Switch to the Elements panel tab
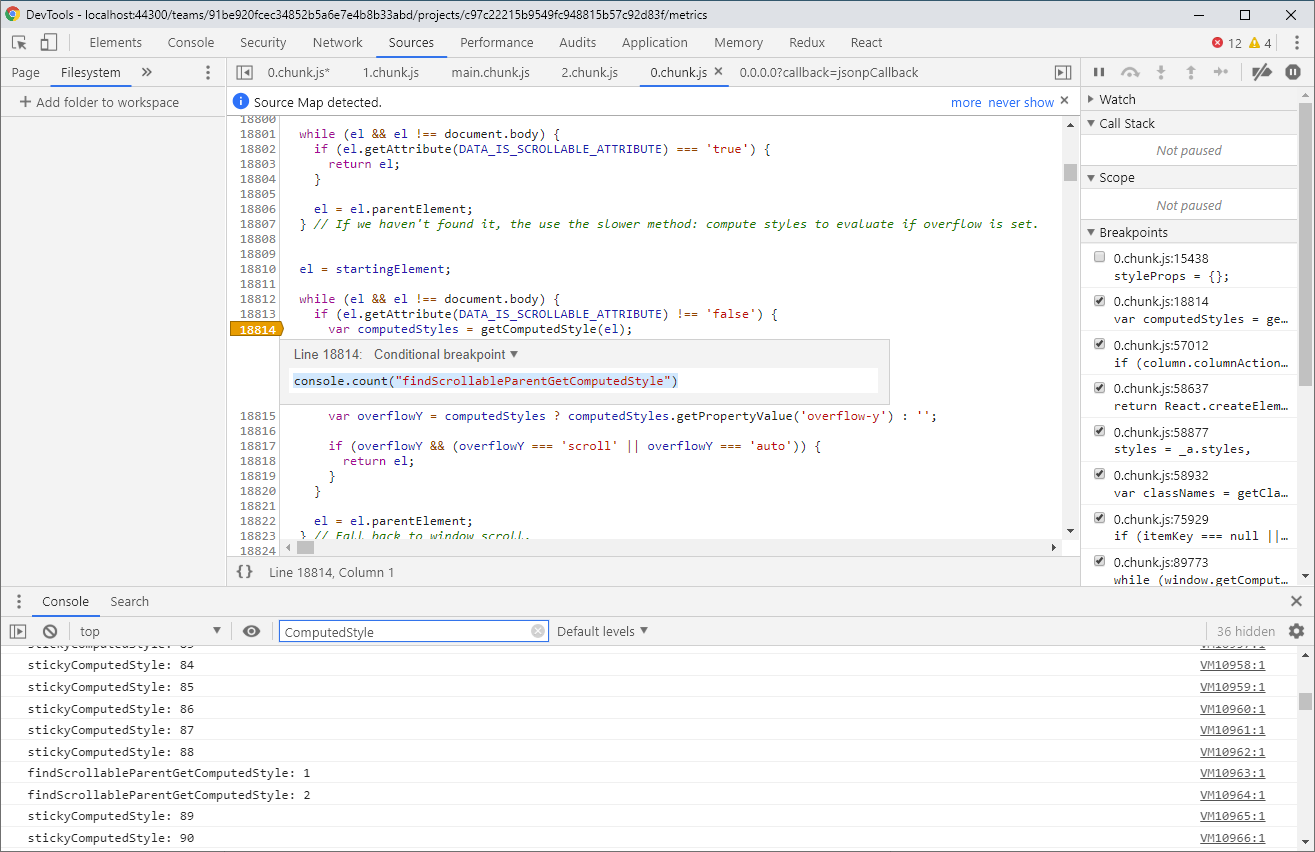Viewport: 1315px width, 852px height. click(116, 42)
